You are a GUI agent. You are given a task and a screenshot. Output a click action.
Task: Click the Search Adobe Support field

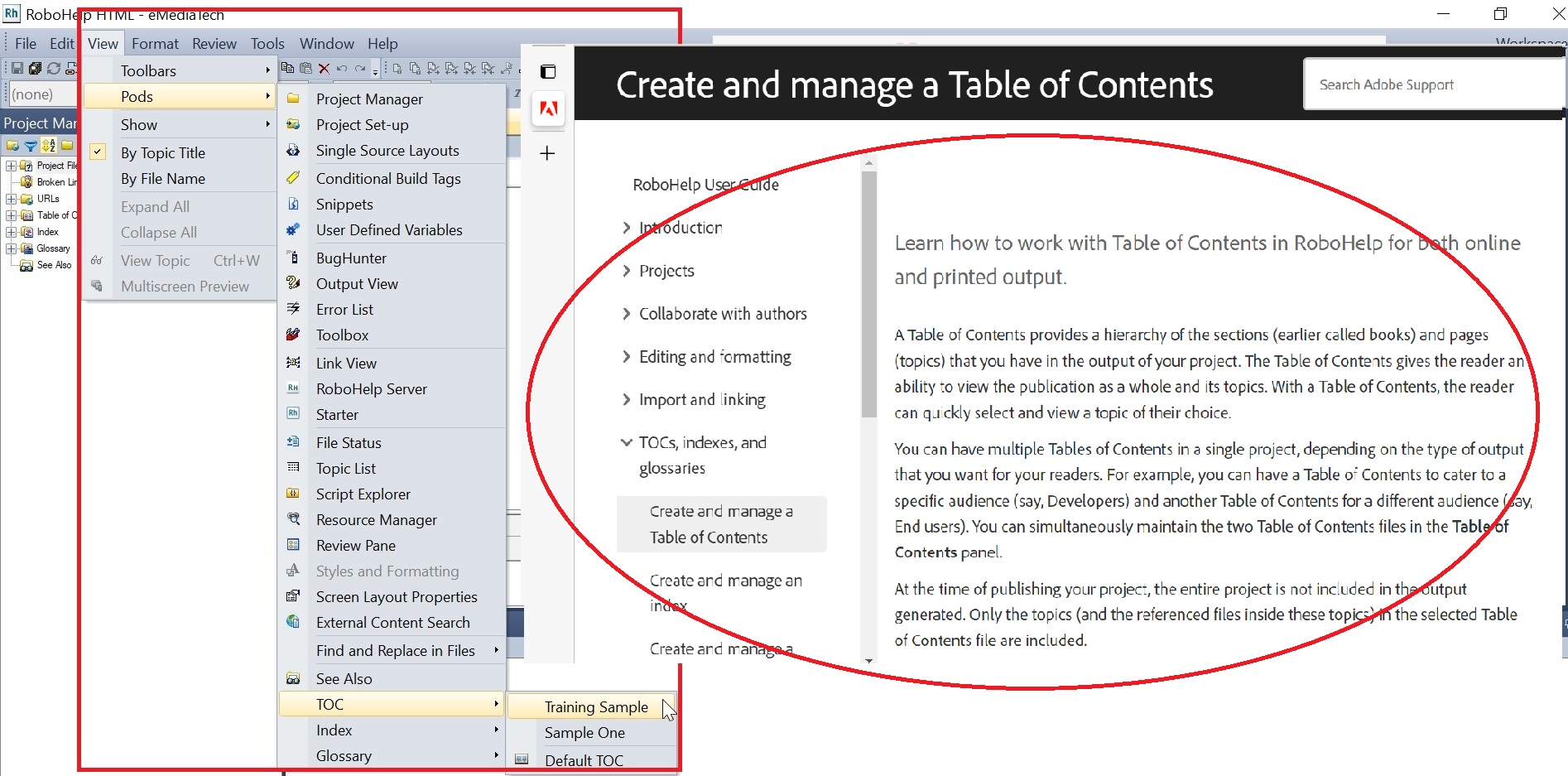1434,84
